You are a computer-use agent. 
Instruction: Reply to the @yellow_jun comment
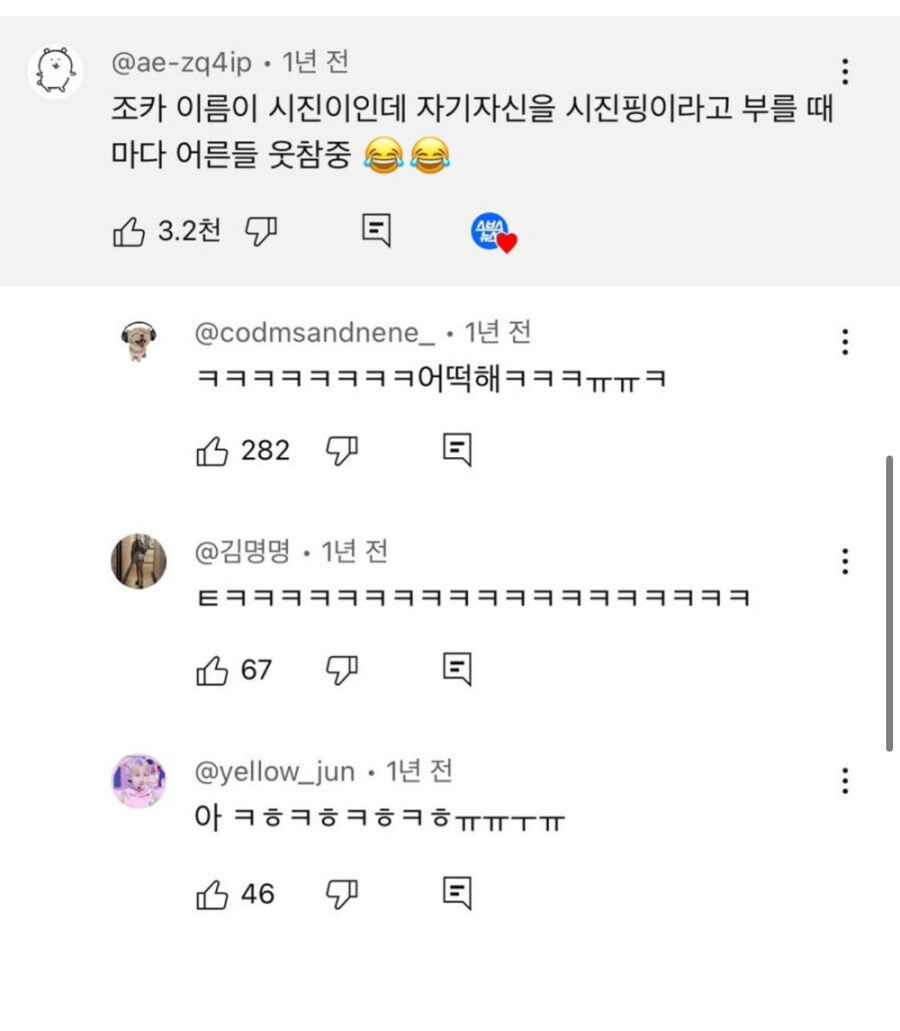457,894
